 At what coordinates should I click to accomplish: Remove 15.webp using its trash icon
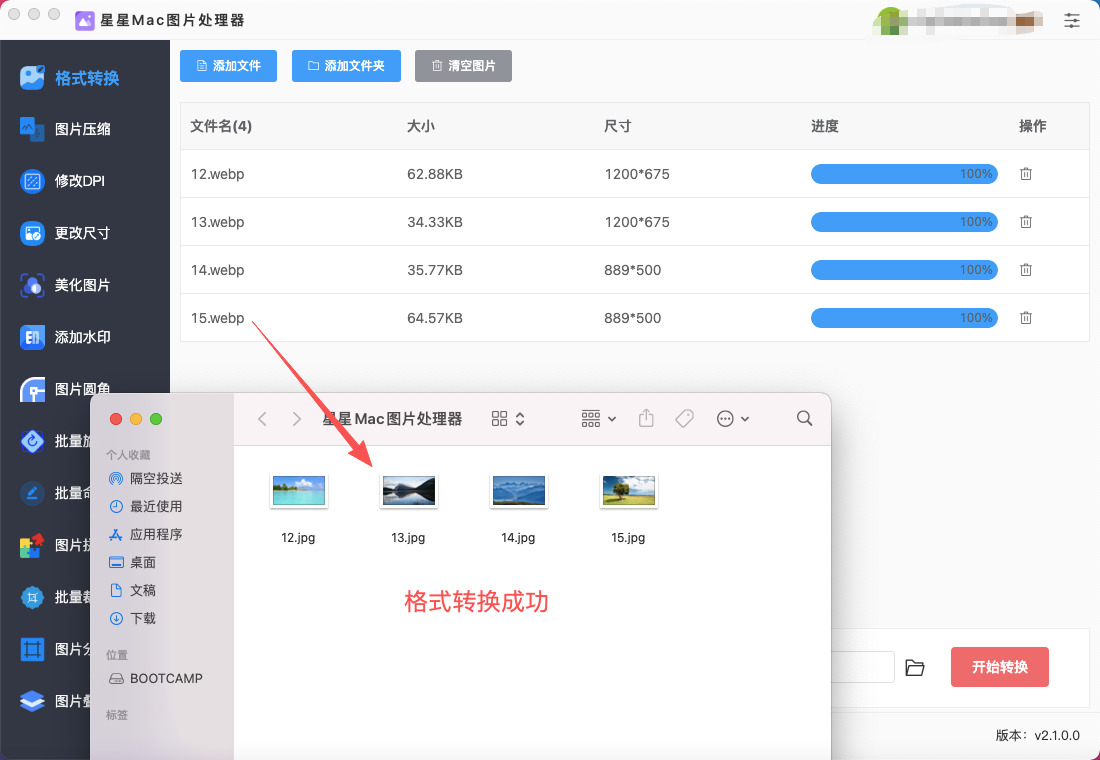pyautogui.click(x=1025, y=318)
